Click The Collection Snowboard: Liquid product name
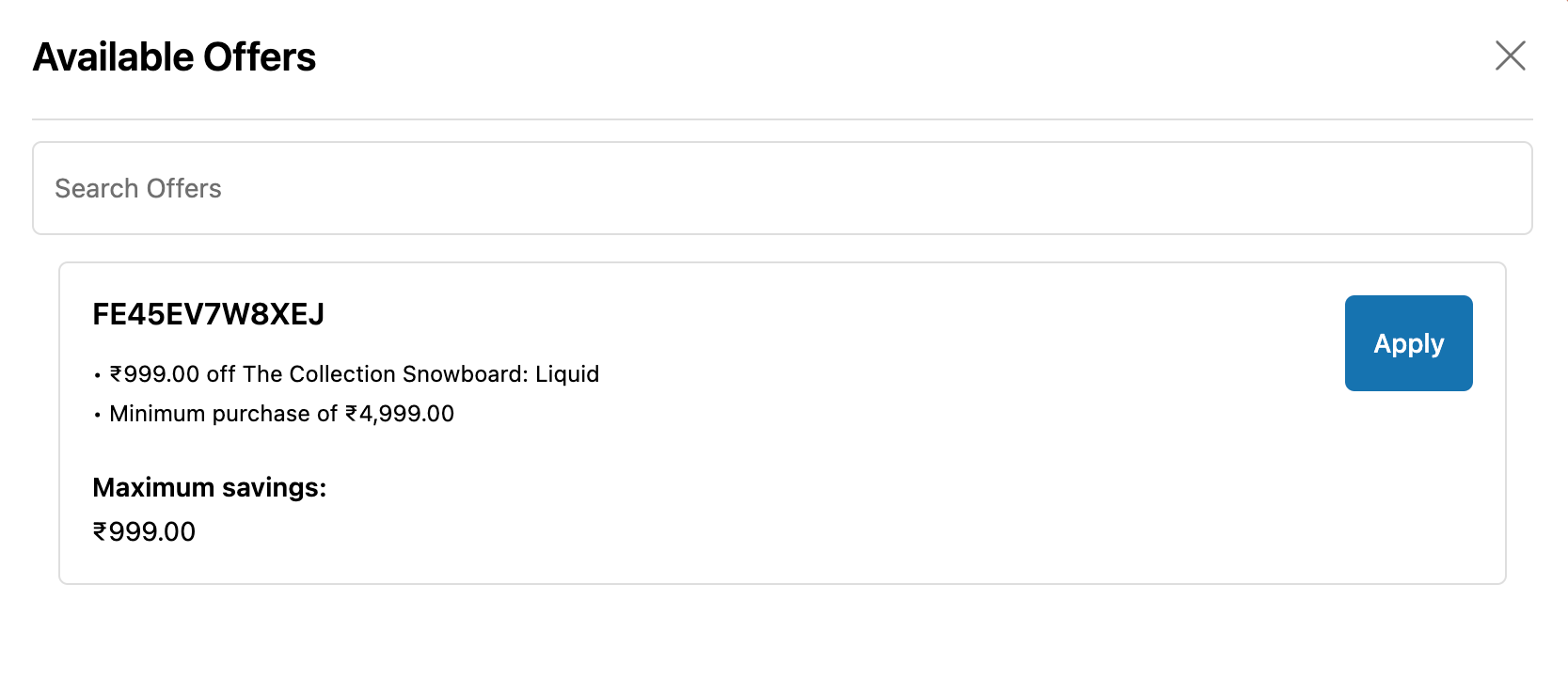Screen dimensions: 1568x679 pos(420,374)
